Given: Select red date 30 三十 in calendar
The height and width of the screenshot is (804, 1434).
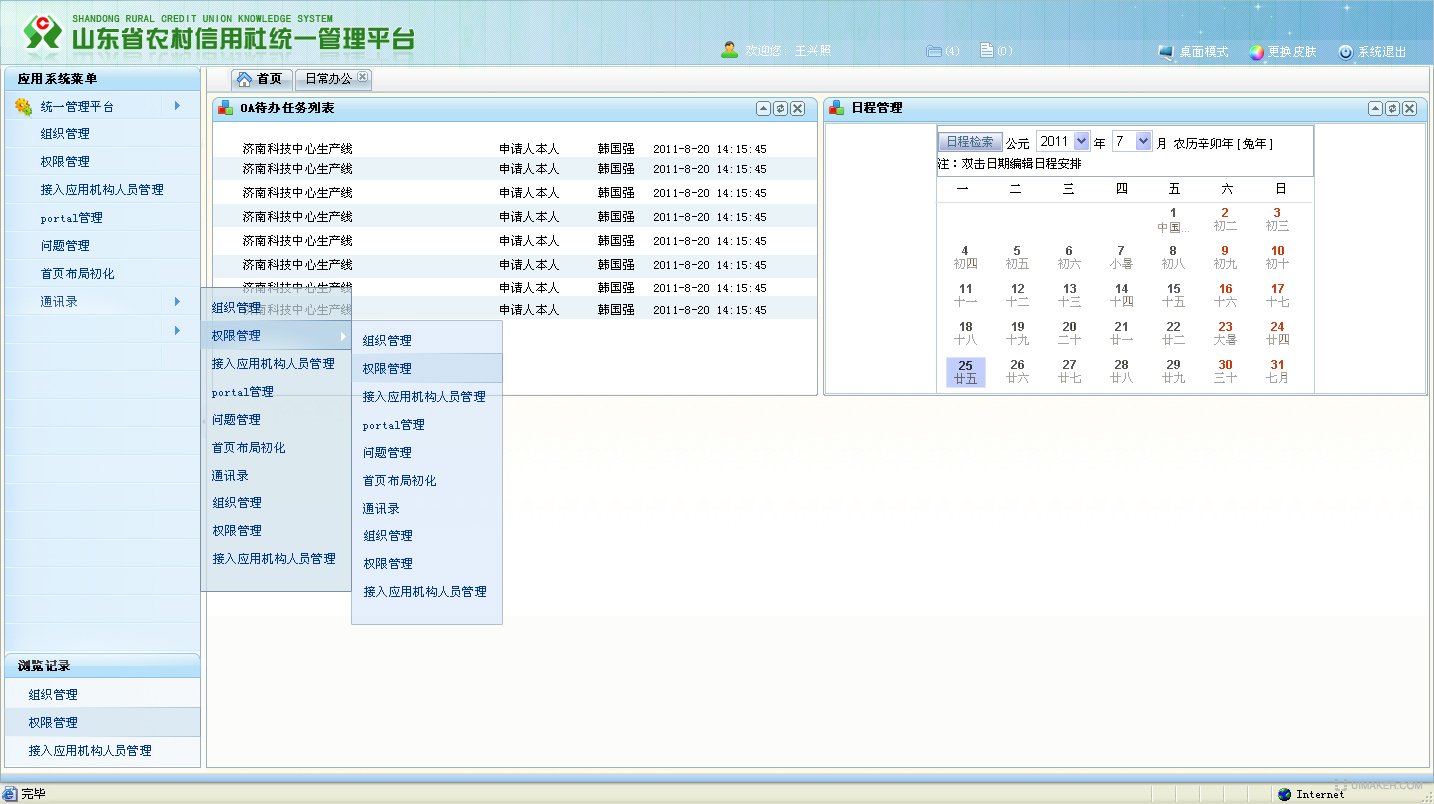Looking at the screenshot, I should coord(1225,372).
